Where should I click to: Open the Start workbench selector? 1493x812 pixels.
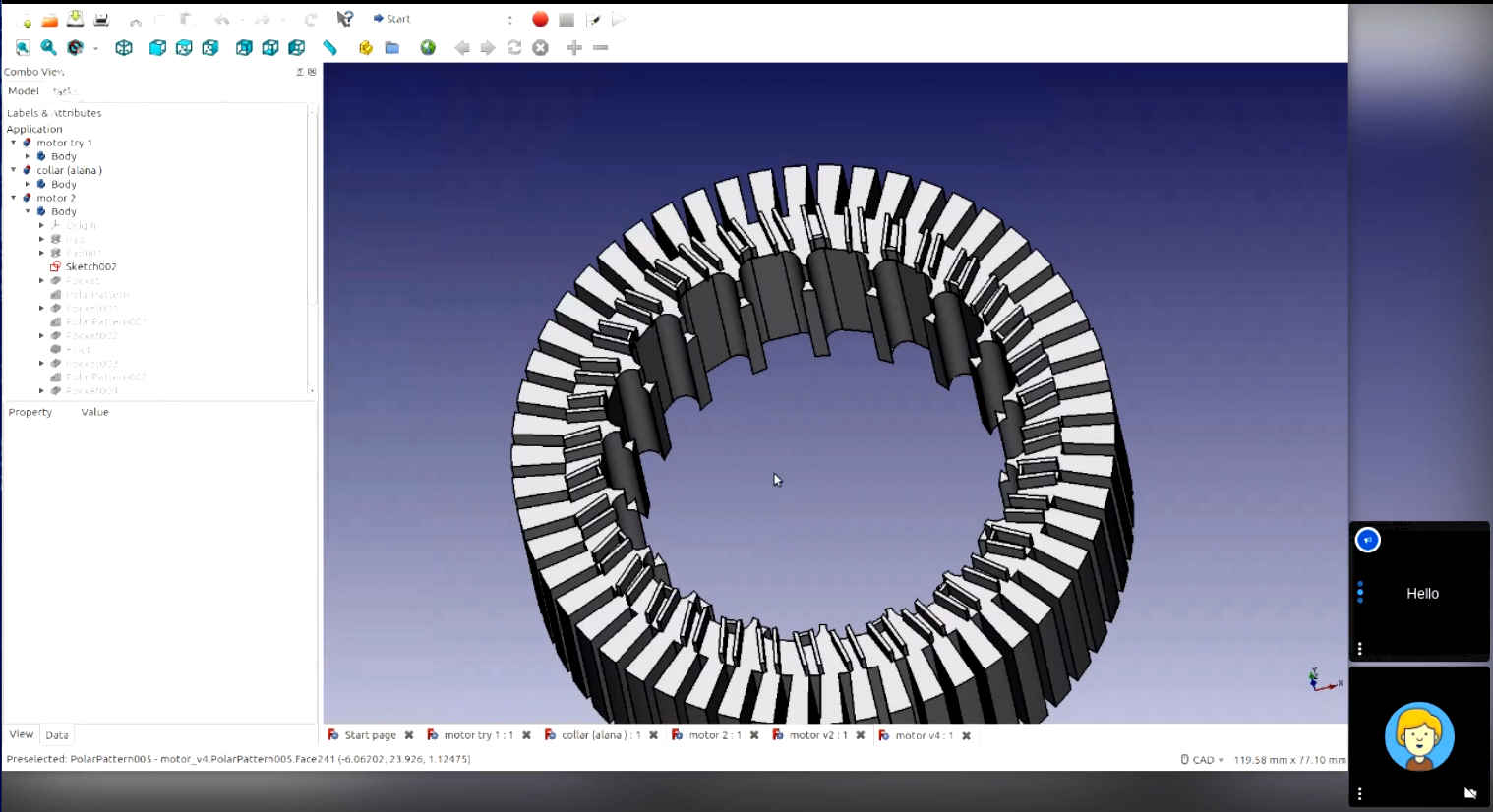(x=443, y=19)
